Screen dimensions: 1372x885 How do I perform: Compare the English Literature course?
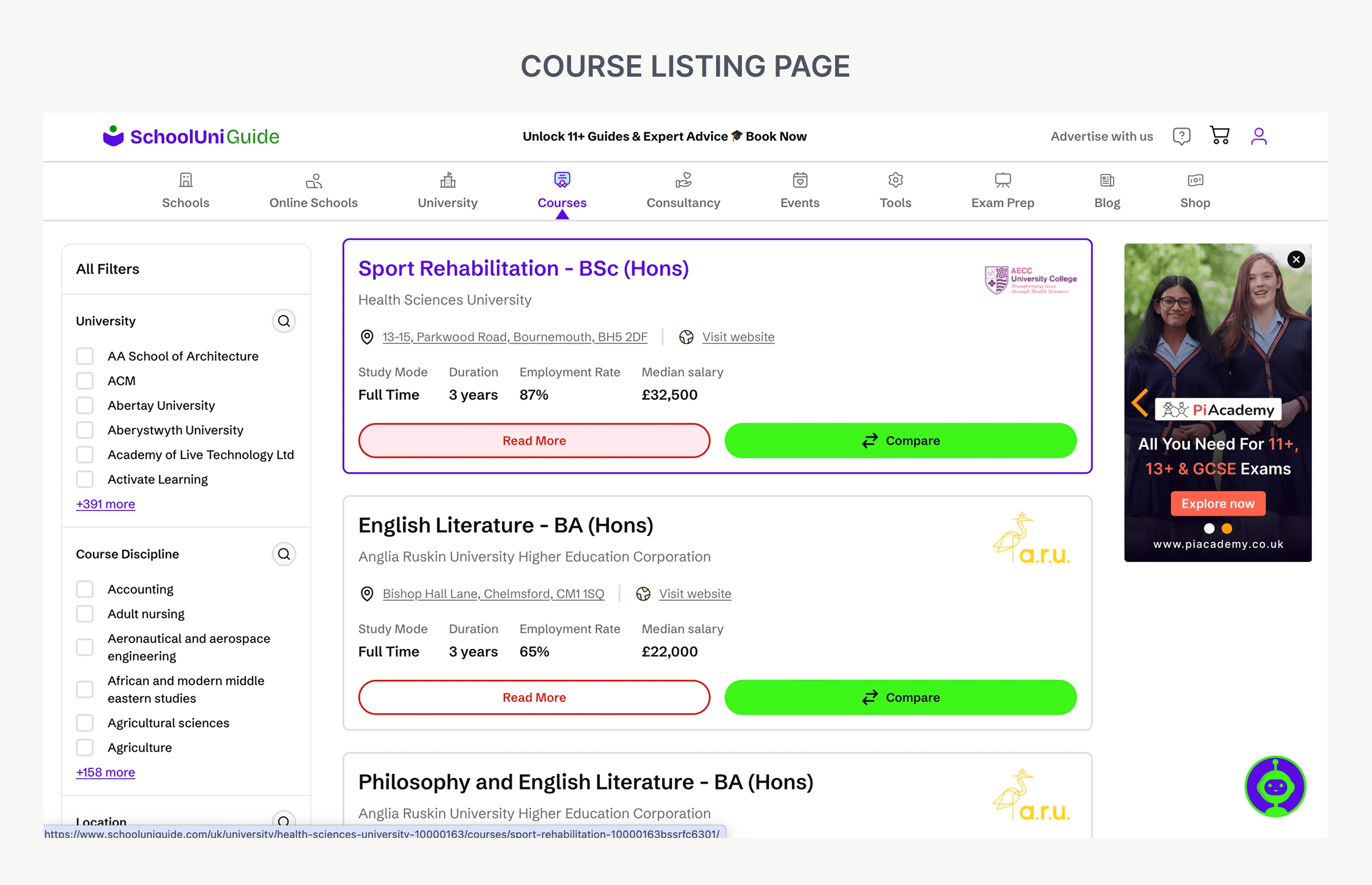point(900,697)
